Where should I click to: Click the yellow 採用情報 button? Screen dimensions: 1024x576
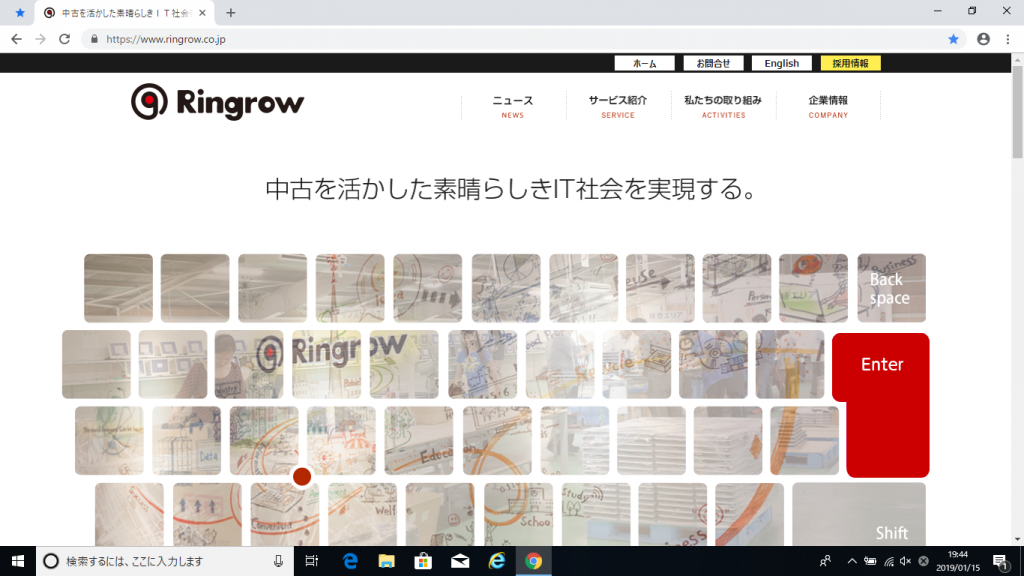pos(851,62)
